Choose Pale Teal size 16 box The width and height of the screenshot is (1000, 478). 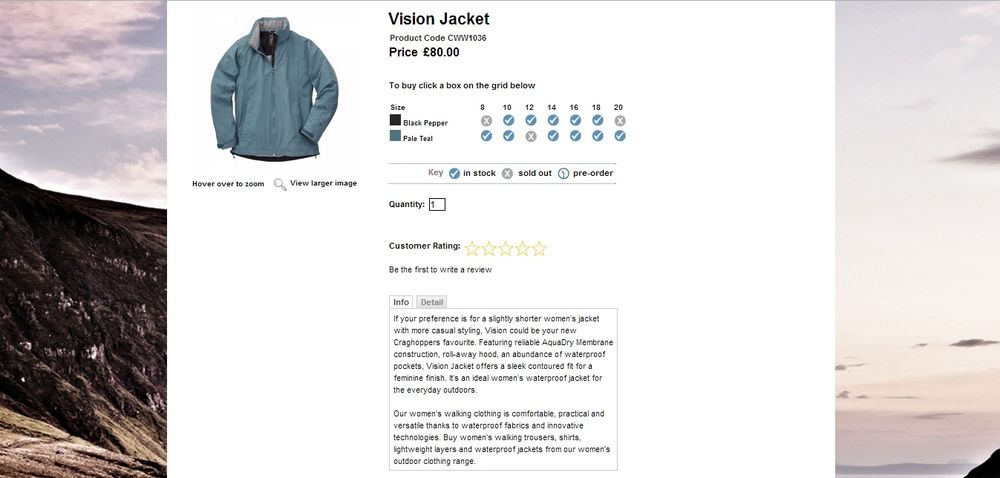click(x=575, y=136)
